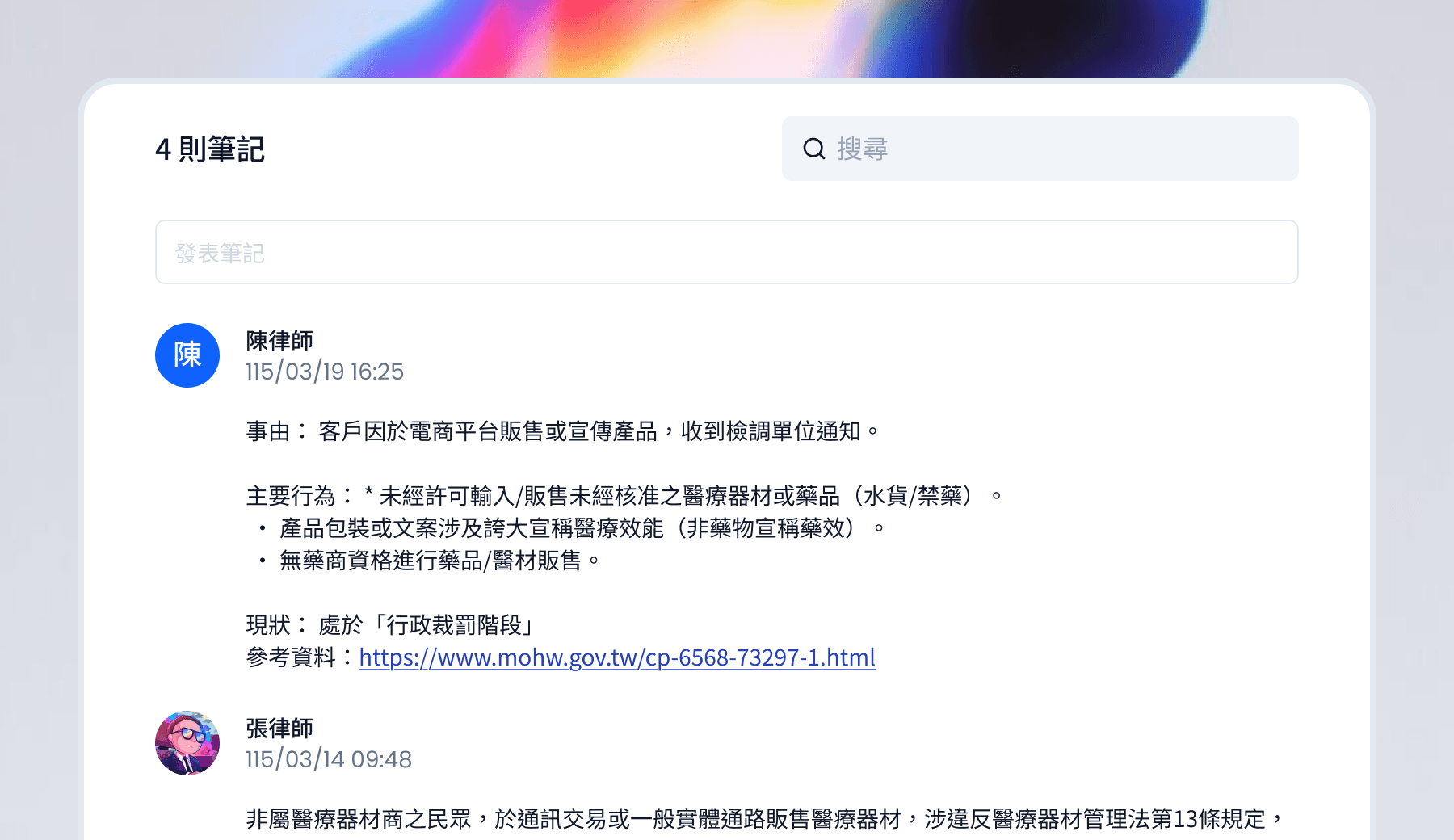
Task: Click the author name 陳律師
Action: (x=279, y=341)
